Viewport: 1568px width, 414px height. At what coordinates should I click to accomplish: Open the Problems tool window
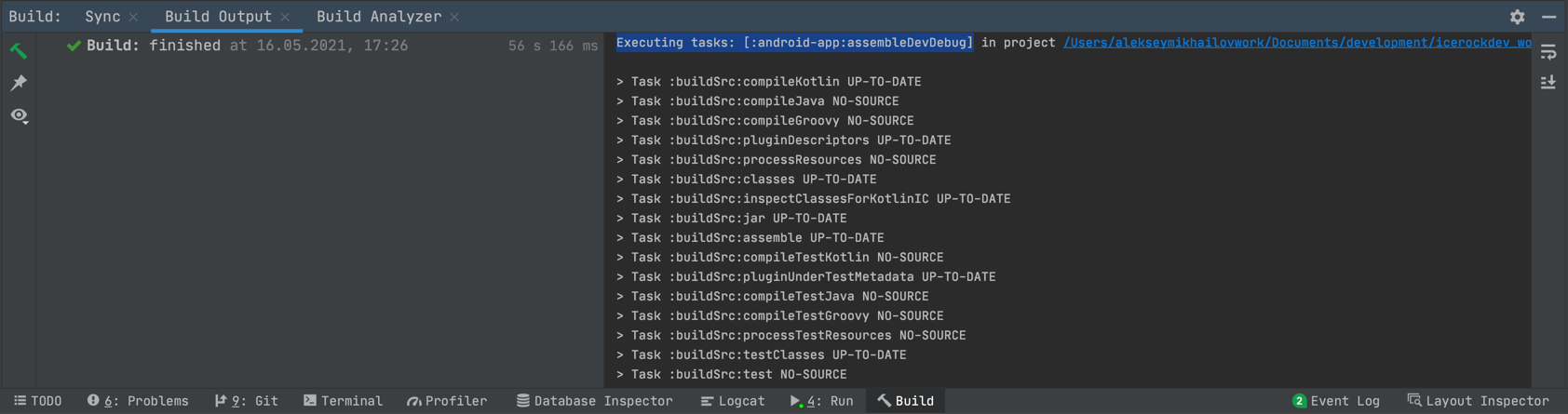coord(138,401)
